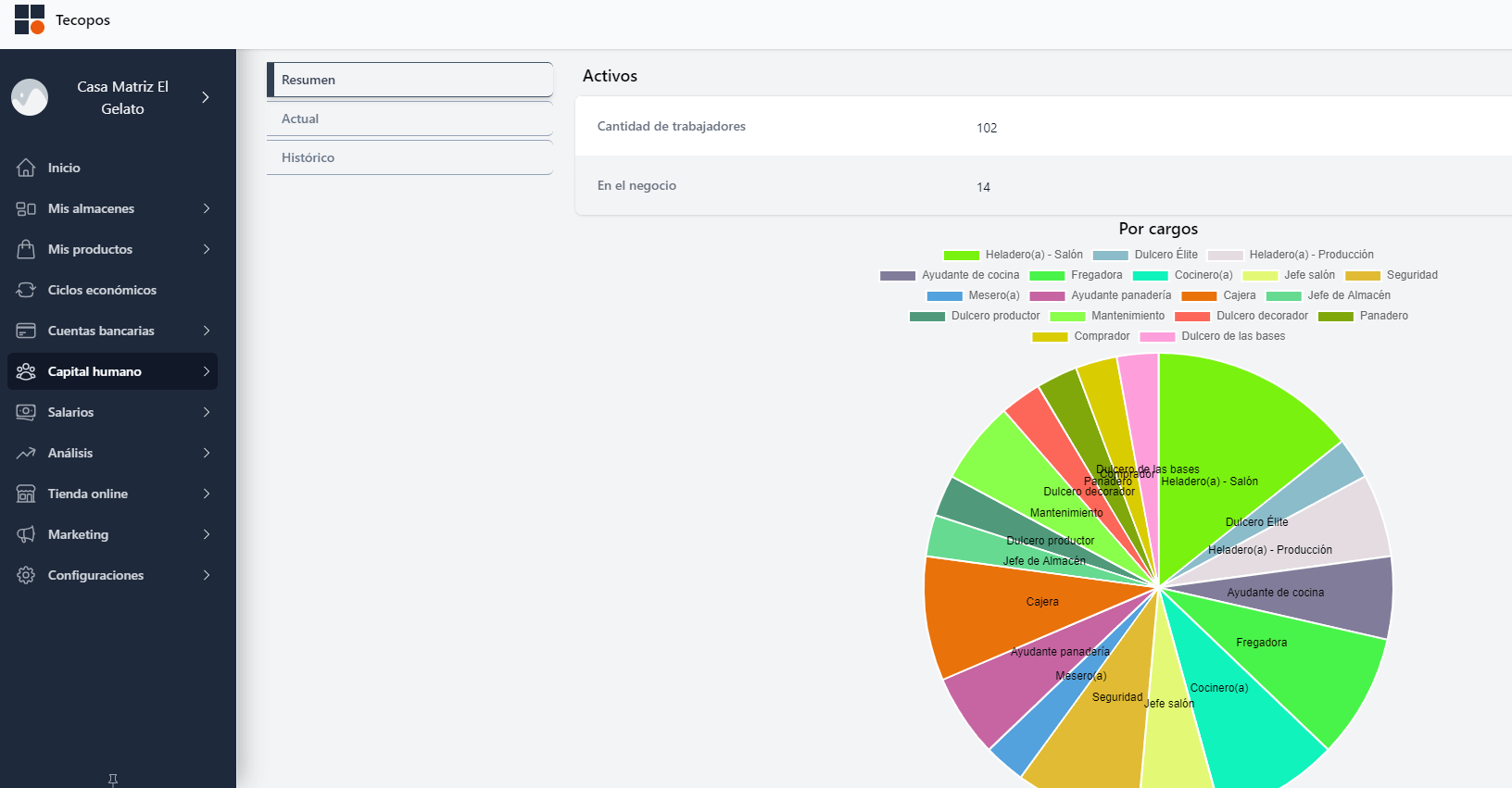Hide the Seguridad legend entry

click(x=1391, y=275)
